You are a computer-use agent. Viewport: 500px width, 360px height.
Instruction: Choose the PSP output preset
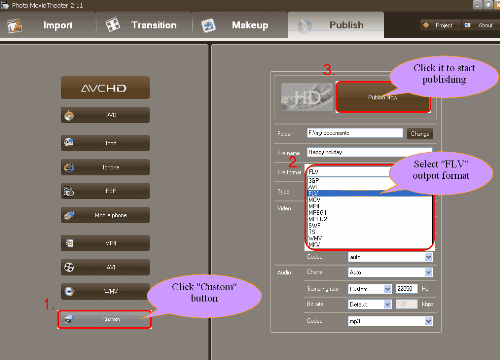105,191
